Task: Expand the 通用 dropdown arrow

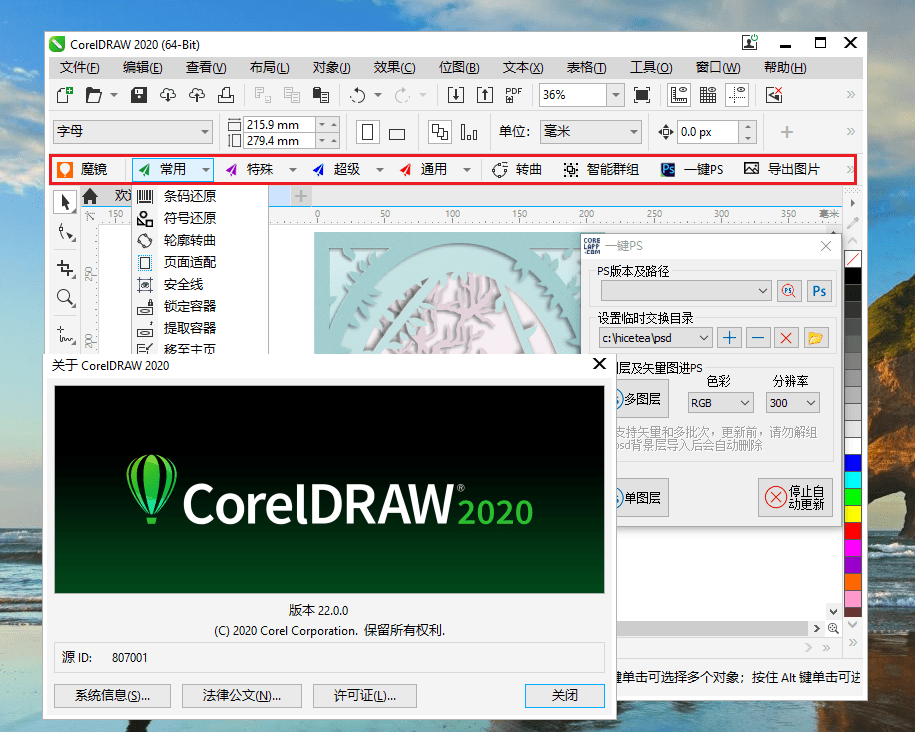Action: tap(467, 170)
